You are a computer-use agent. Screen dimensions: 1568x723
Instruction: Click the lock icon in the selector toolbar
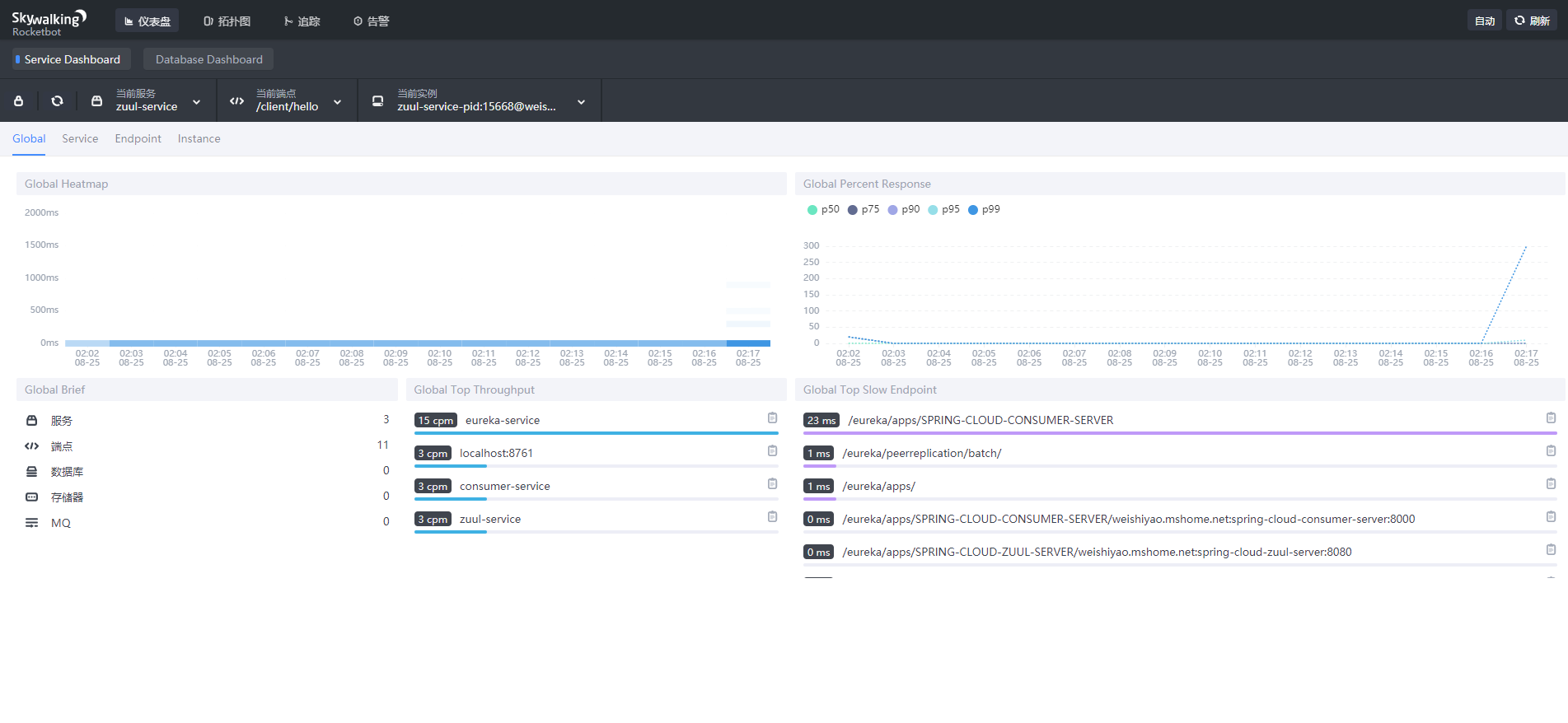[19, 100]
